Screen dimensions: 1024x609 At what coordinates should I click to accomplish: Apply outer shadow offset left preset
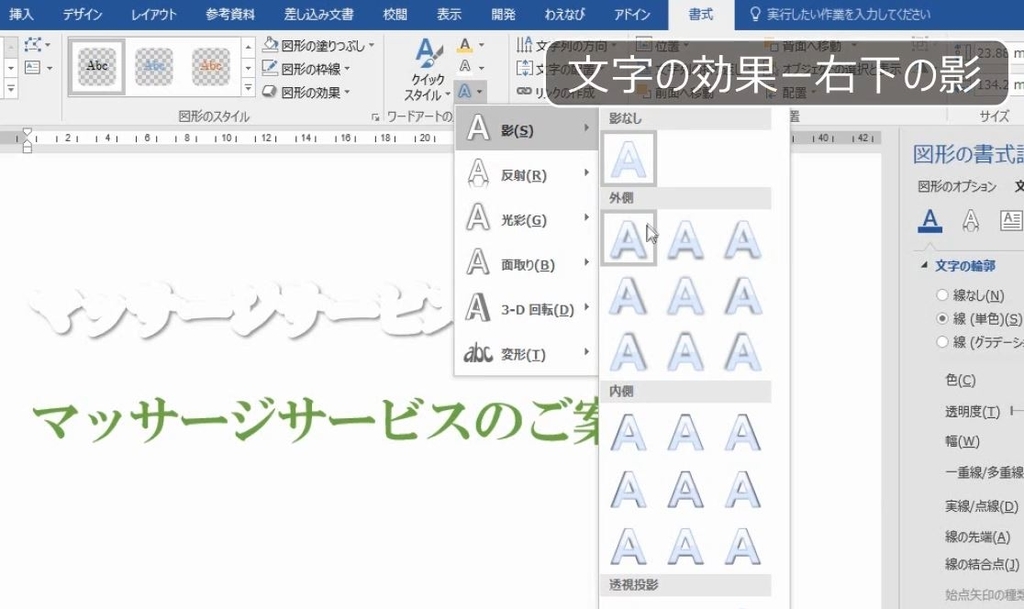pyautogui.click(x=743, y=295)
